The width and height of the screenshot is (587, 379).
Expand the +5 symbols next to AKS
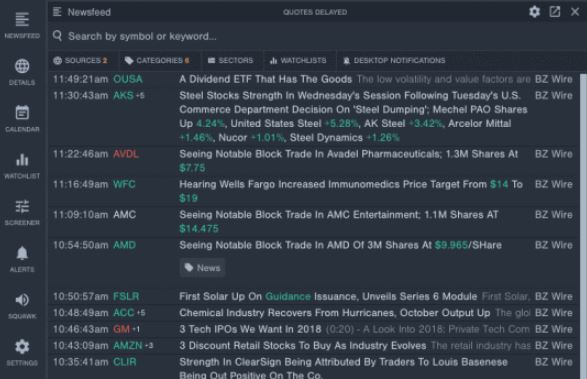click(x=140, y=96)
